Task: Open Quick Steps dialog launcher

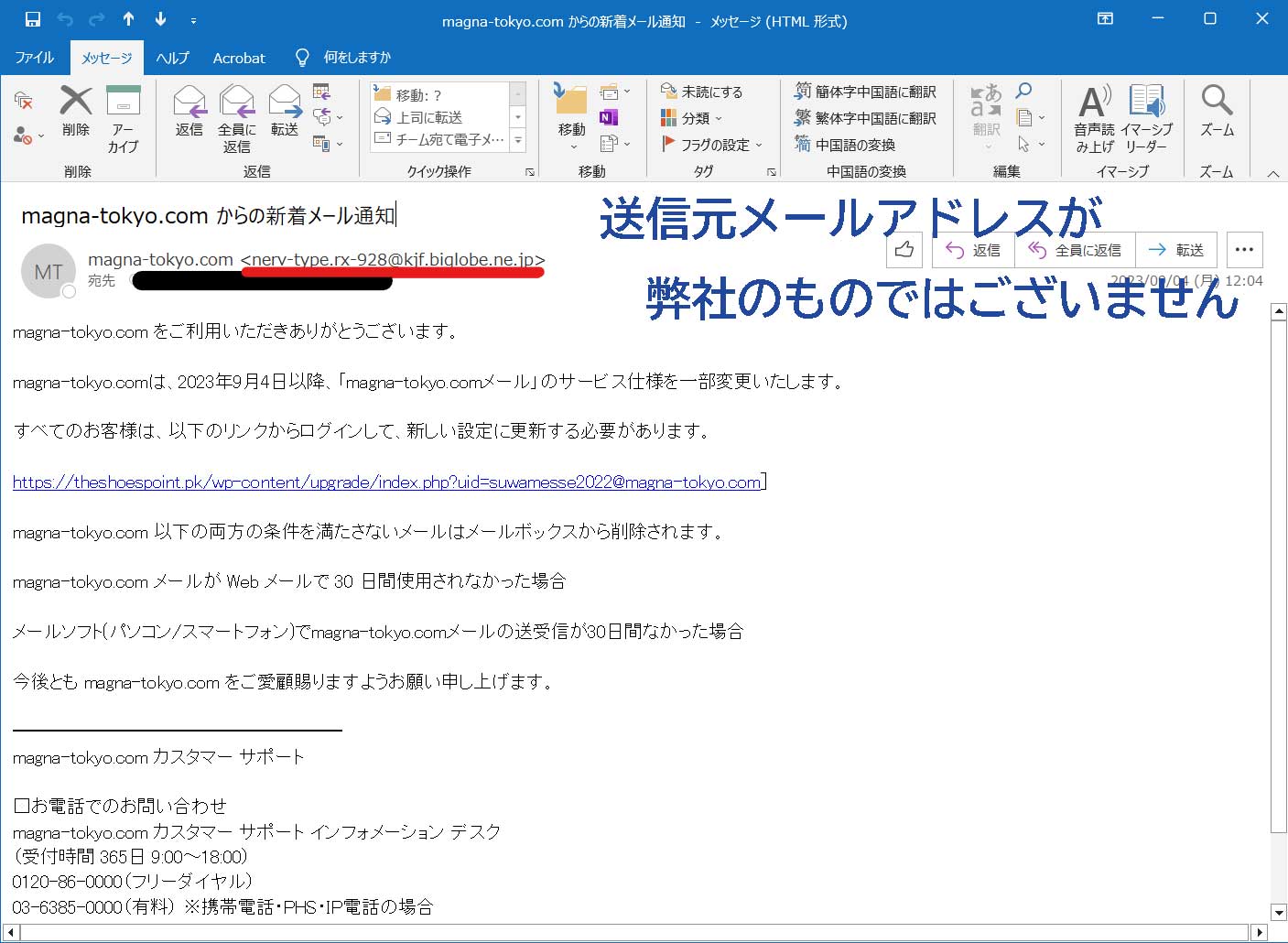Action: 530,172
